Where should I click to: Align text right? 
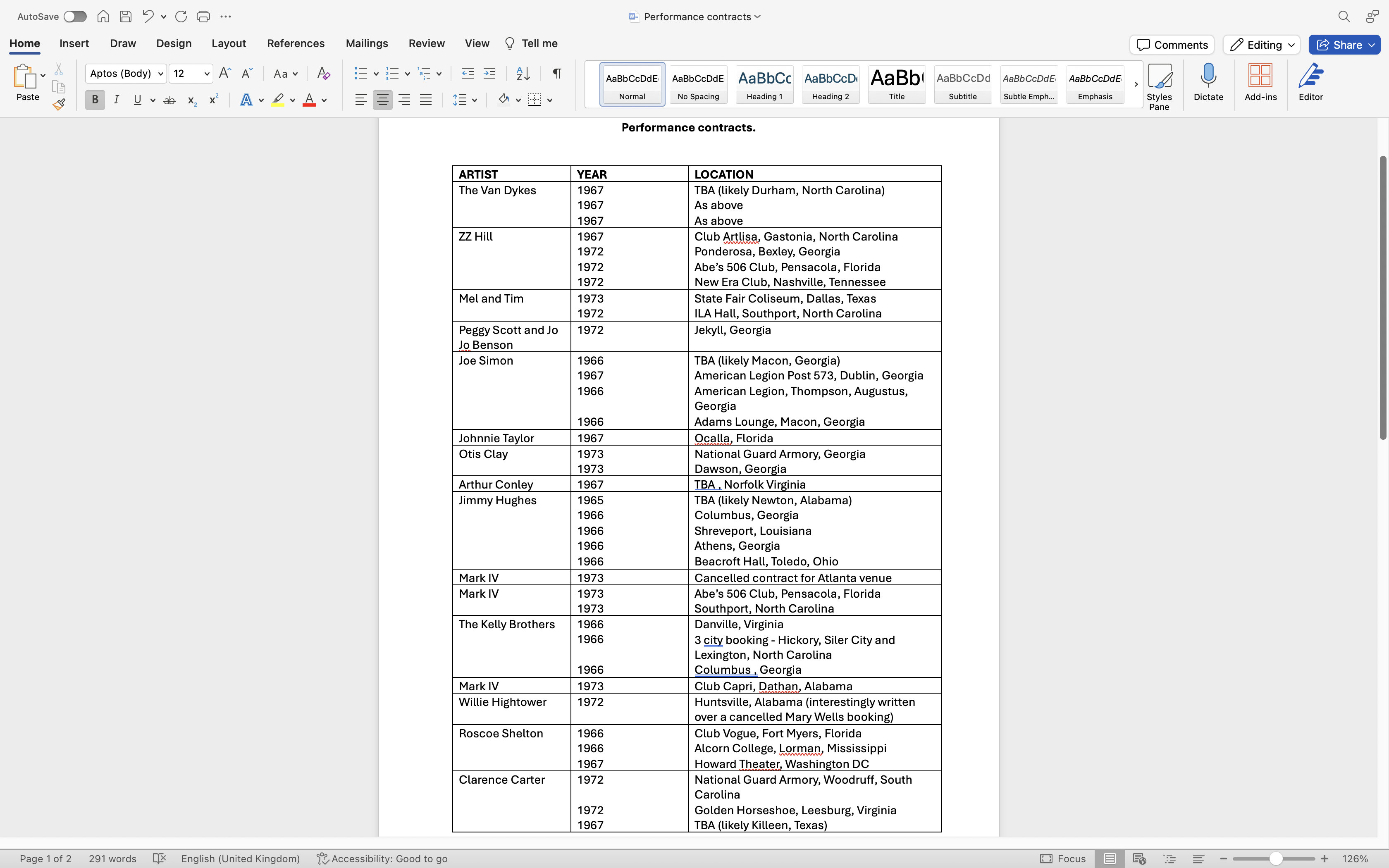(x=404, y=100)
